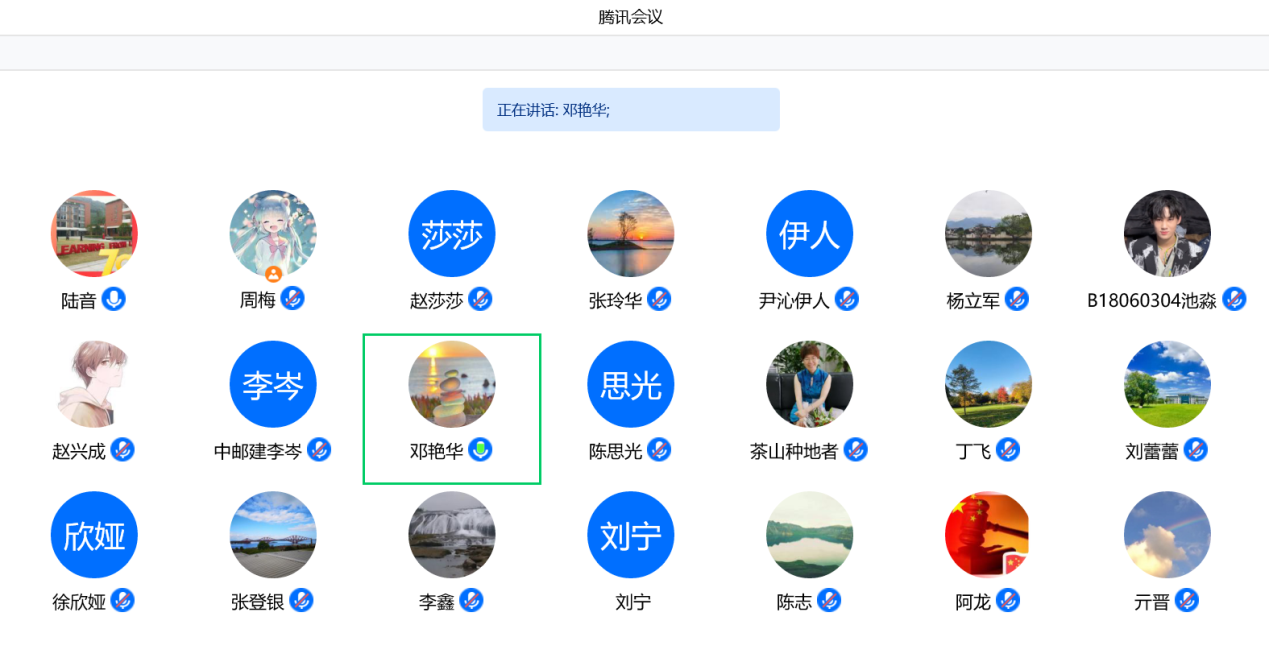Screen dimensions: 1269x658
Task: Click the name label 杨立军
Action: (973, 300)
